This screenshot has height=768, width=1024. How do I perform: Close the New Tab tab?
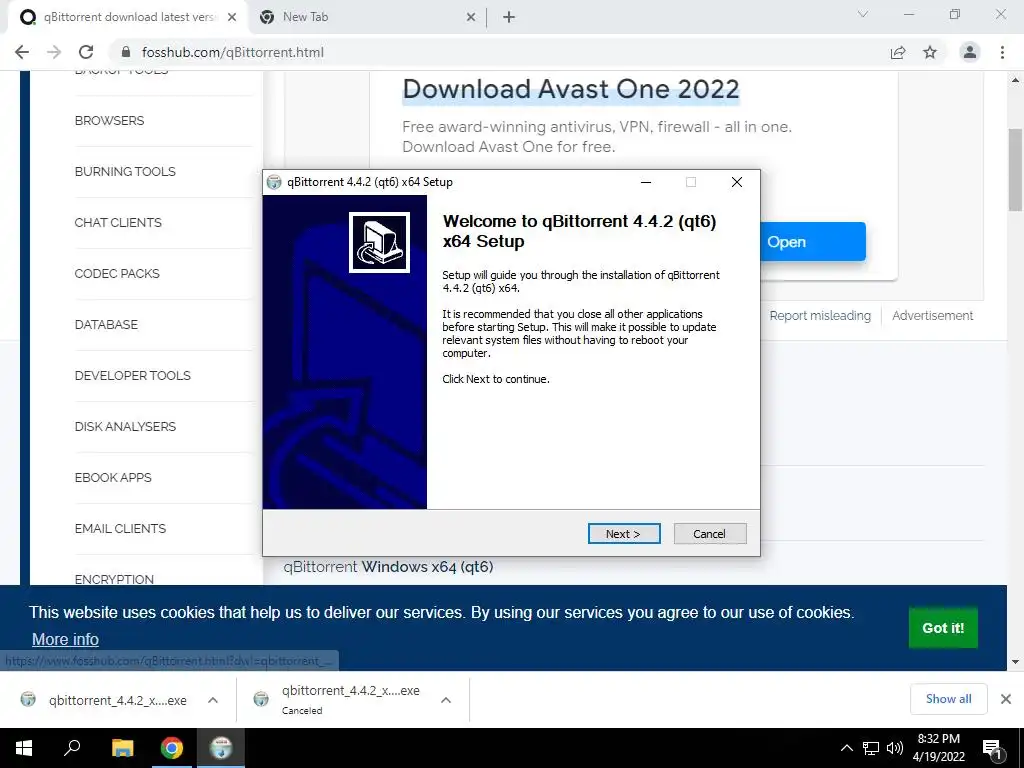pos(471,17)
